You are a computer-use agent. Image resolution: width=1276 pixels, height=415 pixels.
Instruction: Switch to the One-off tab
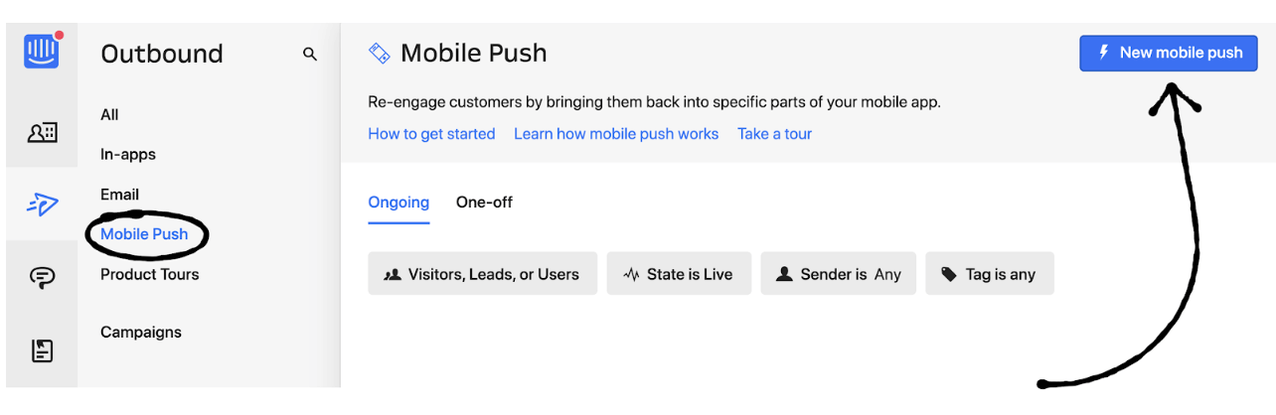pyautogui.click(x=484, y=202)
